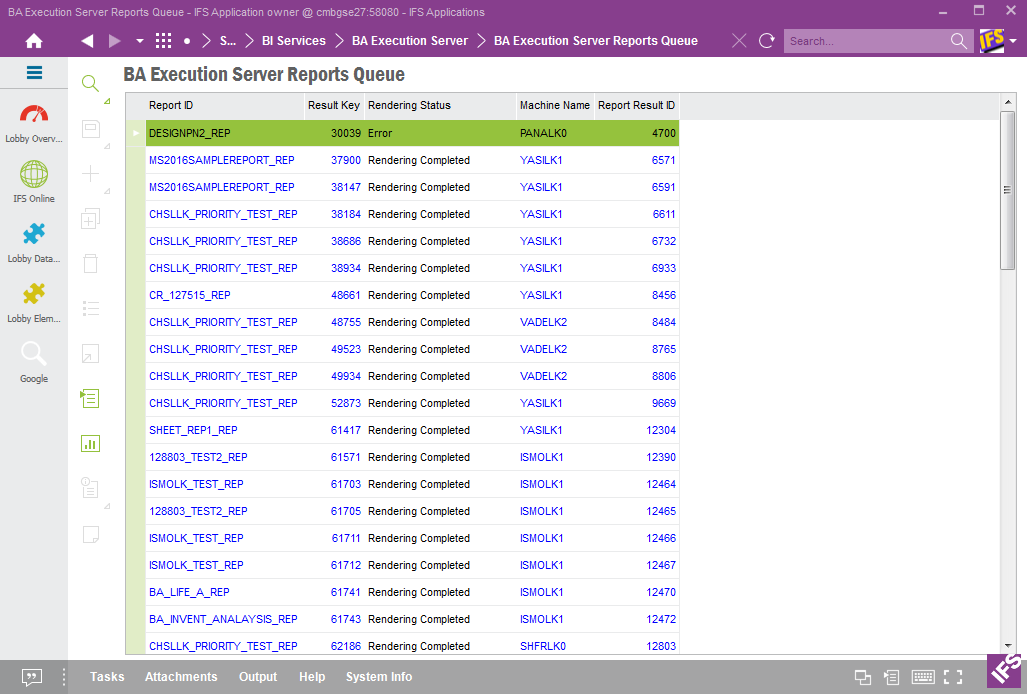Open the Google search shortcut
The image size is (1027, 694).
pos(34,361)
